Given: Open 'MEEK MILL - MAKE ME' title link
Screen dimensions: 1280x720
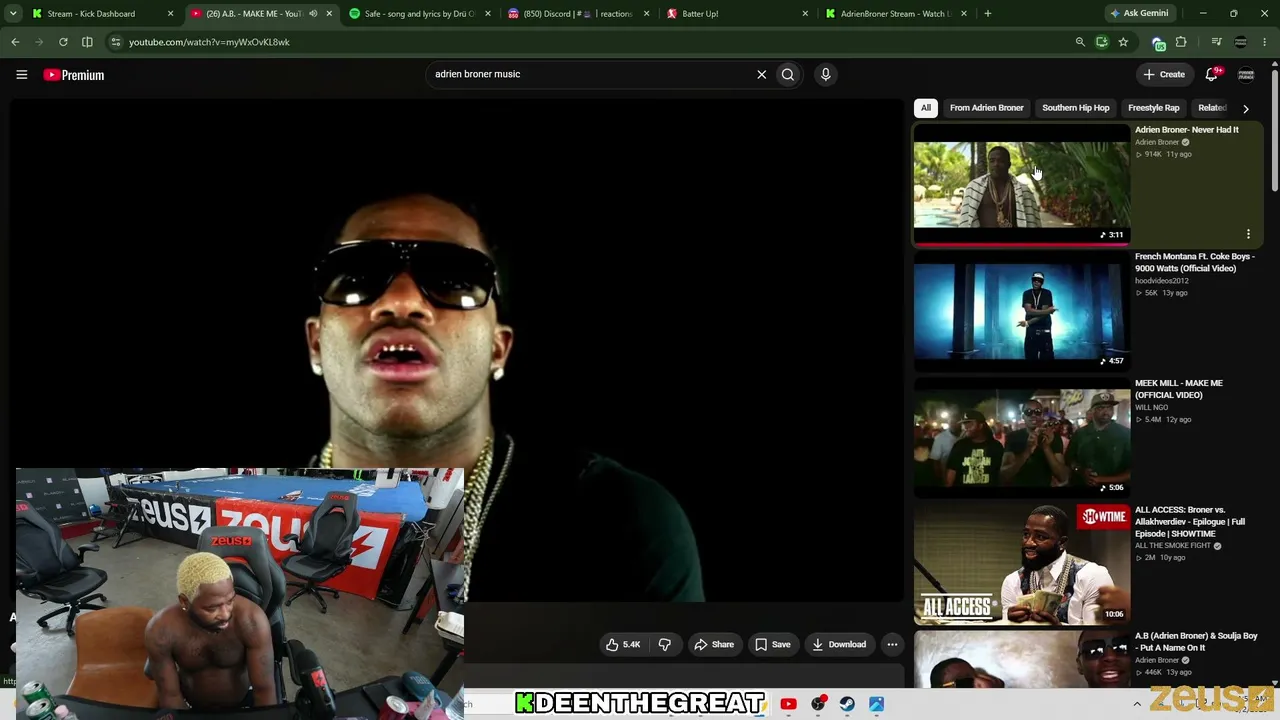Looking at the screenshot, I should [x=1179, y=389].
